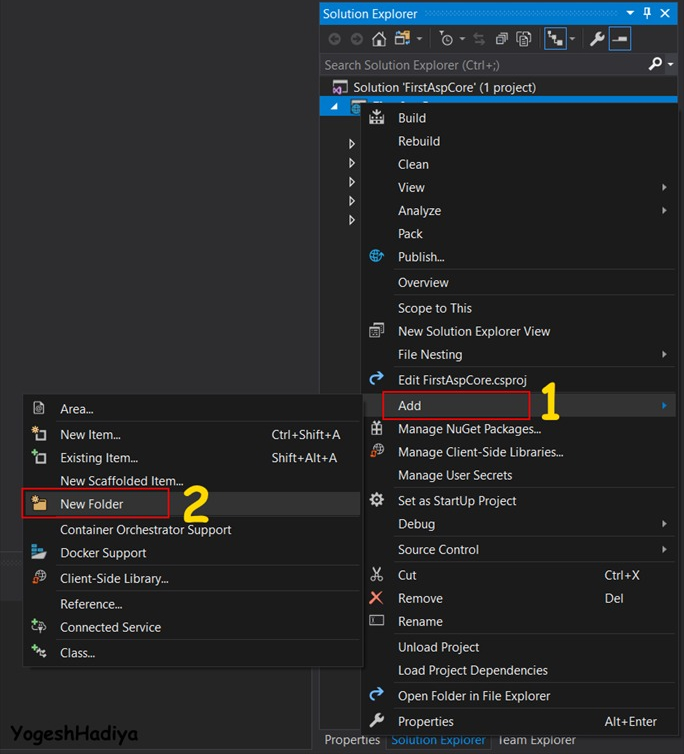The height and width of the screenshot is (754, 684).
Task: Click the wrench Properties icon in toolbar
Action: click(597, 39)
